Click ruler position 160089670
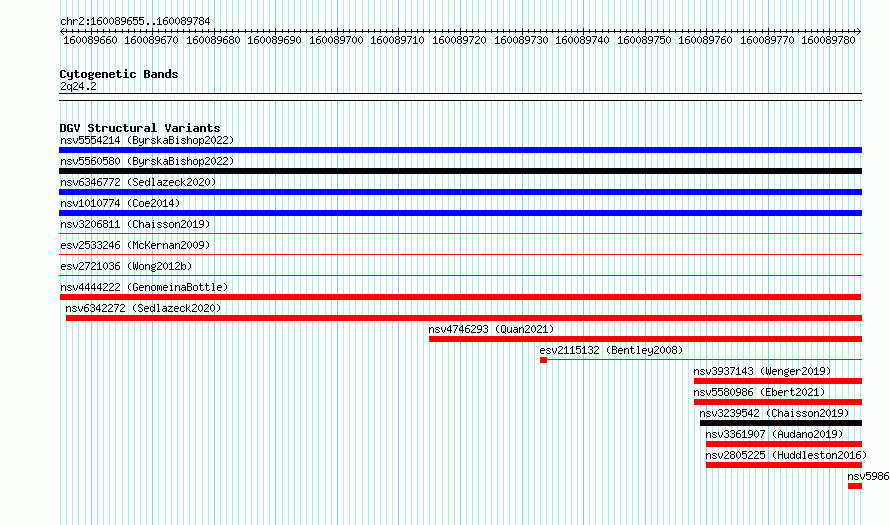 point(152,40)
